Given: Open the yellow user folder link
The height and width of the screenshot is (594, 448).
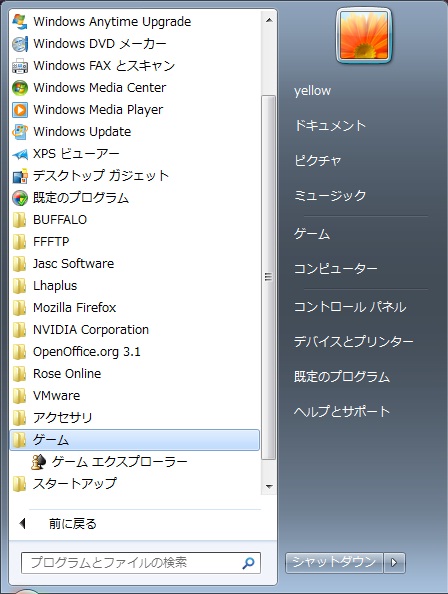Looking at the screenshot, I should pyautogui.click(x=312, y=91).
